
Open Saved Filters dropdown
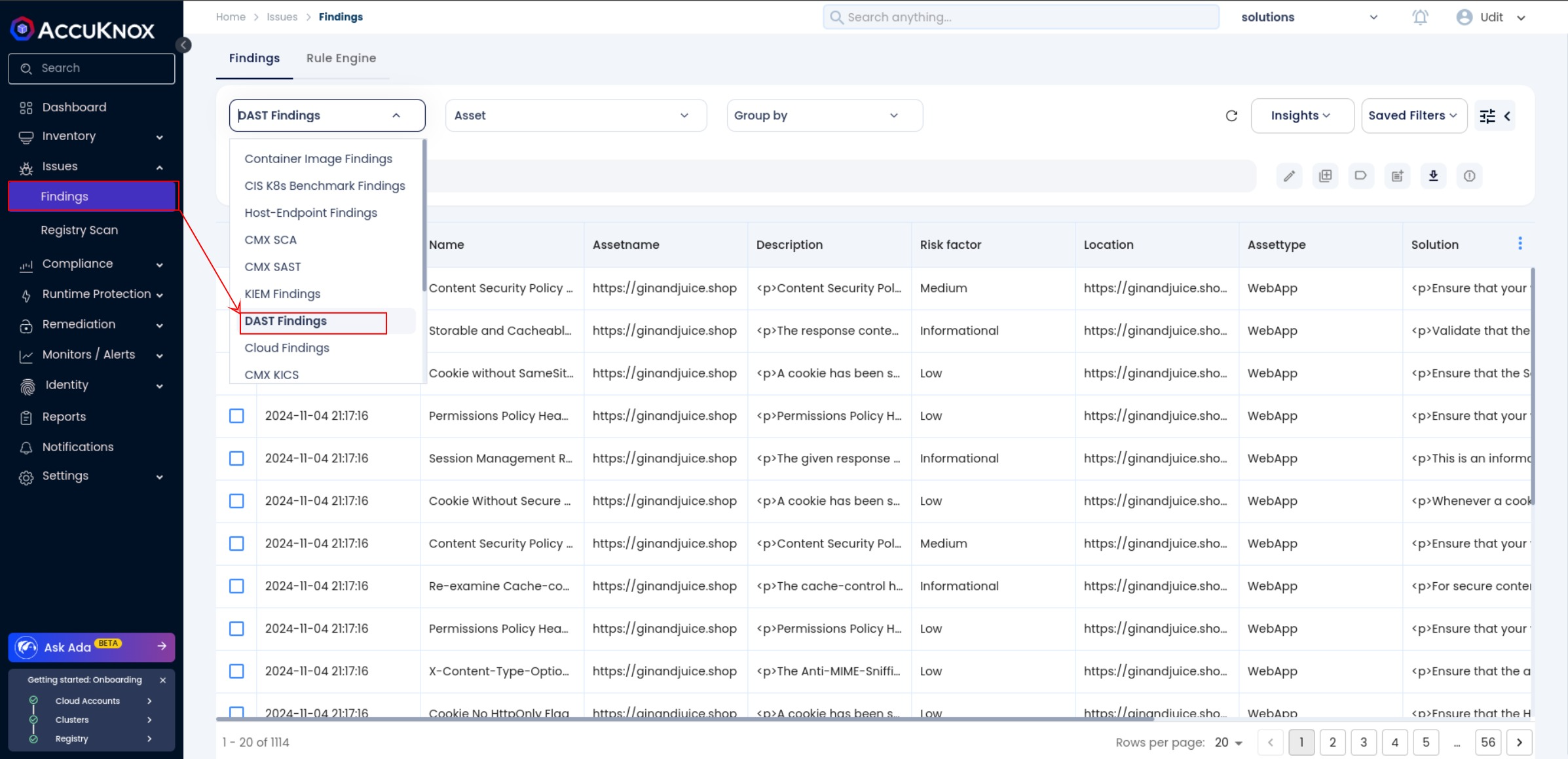[x=1414, y=116]
